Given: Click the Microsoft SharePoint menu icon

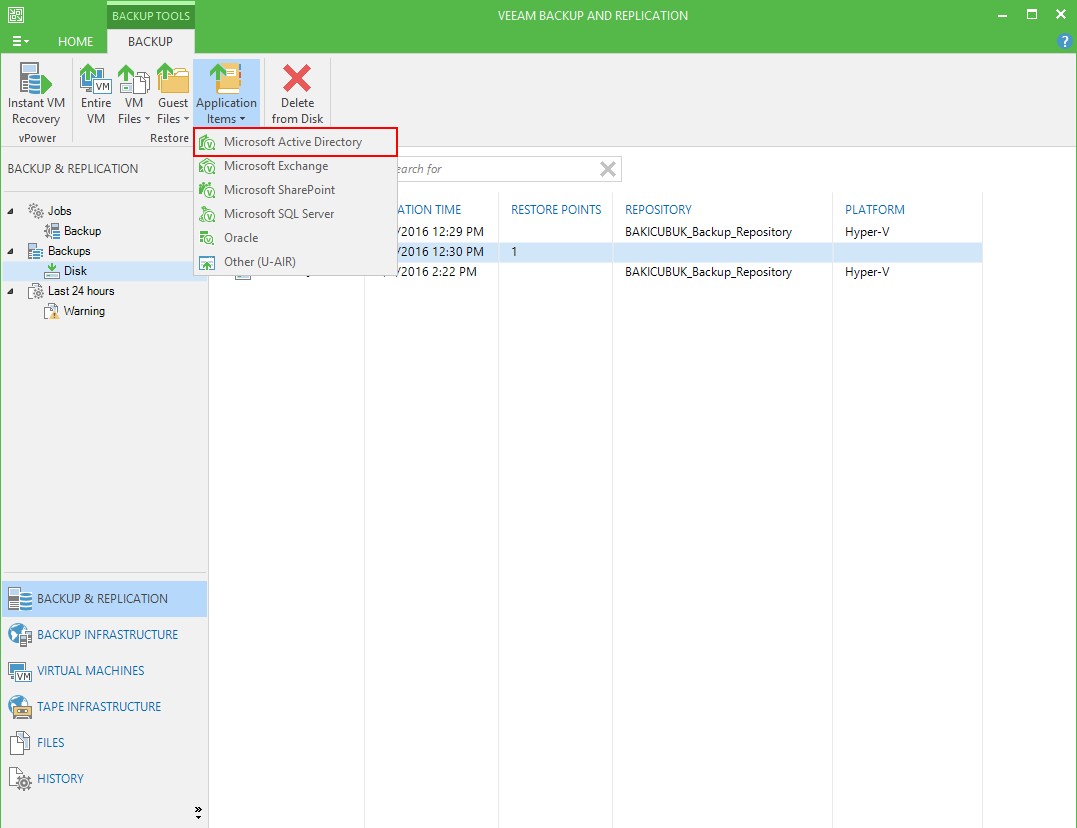Looking at the screenshot, I should [207, 190].
